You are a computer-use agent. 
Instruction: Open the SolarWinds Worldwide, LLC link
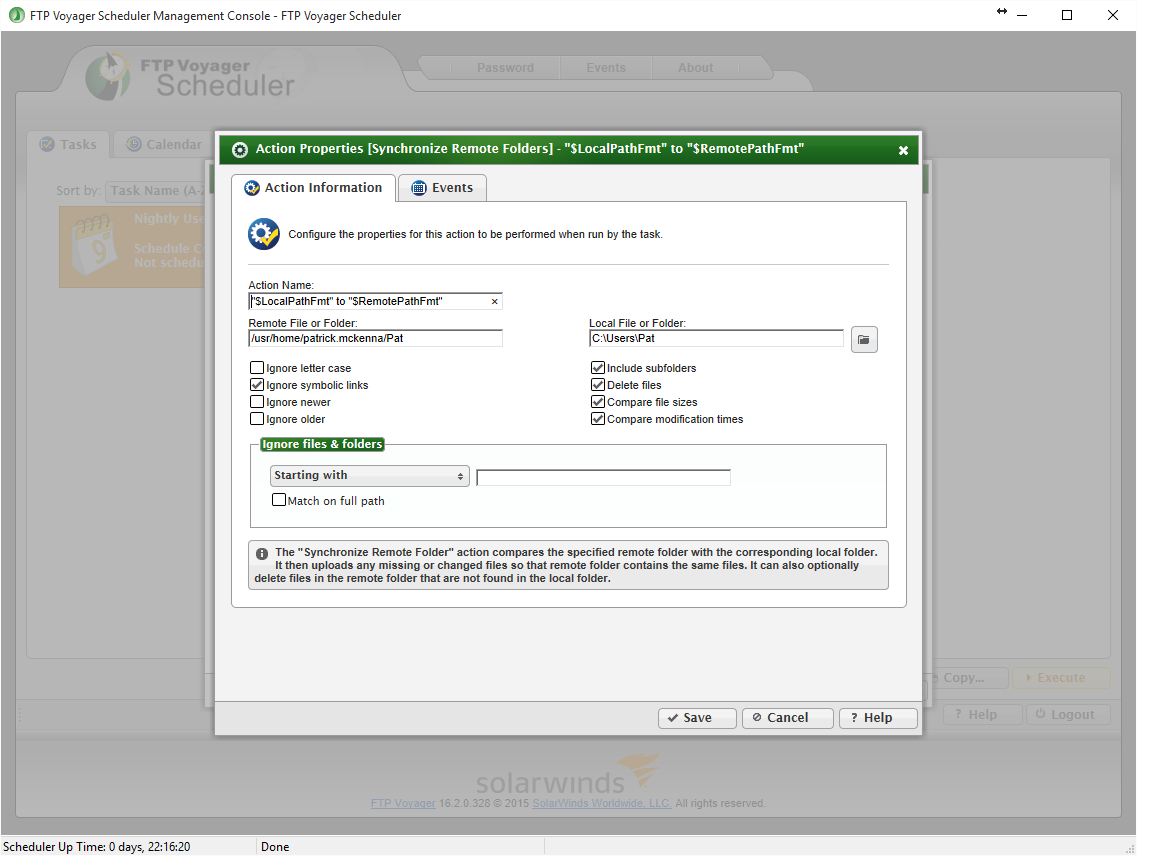point(601,803)
